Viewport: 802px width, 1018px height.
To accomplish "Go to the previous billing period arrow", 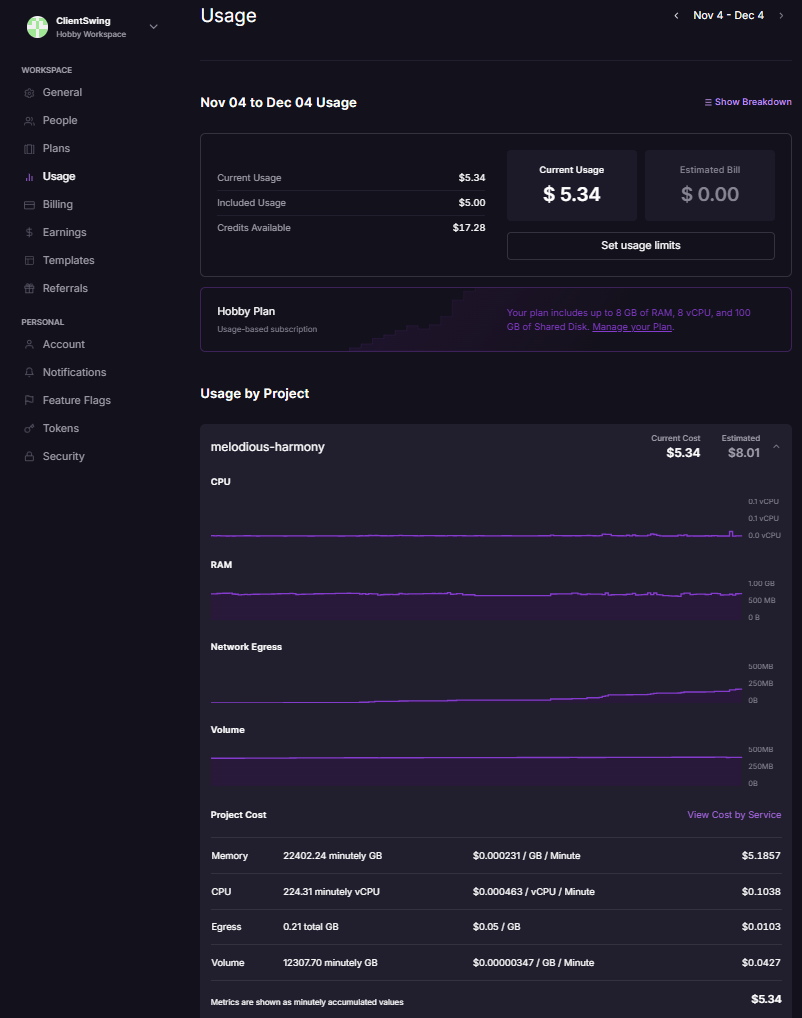I will (676, 16).
